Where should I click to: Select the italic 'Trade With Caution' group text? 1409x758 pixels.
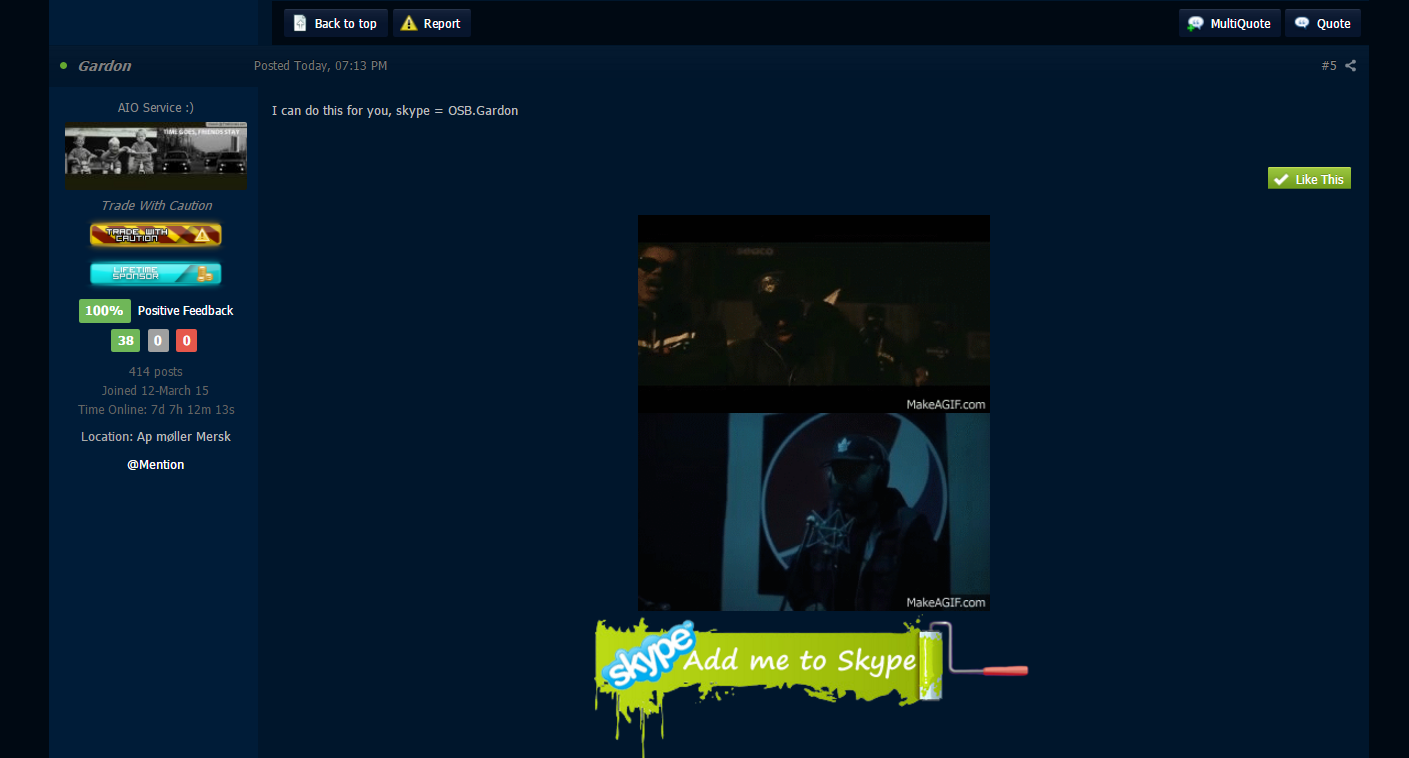(156, 206)
